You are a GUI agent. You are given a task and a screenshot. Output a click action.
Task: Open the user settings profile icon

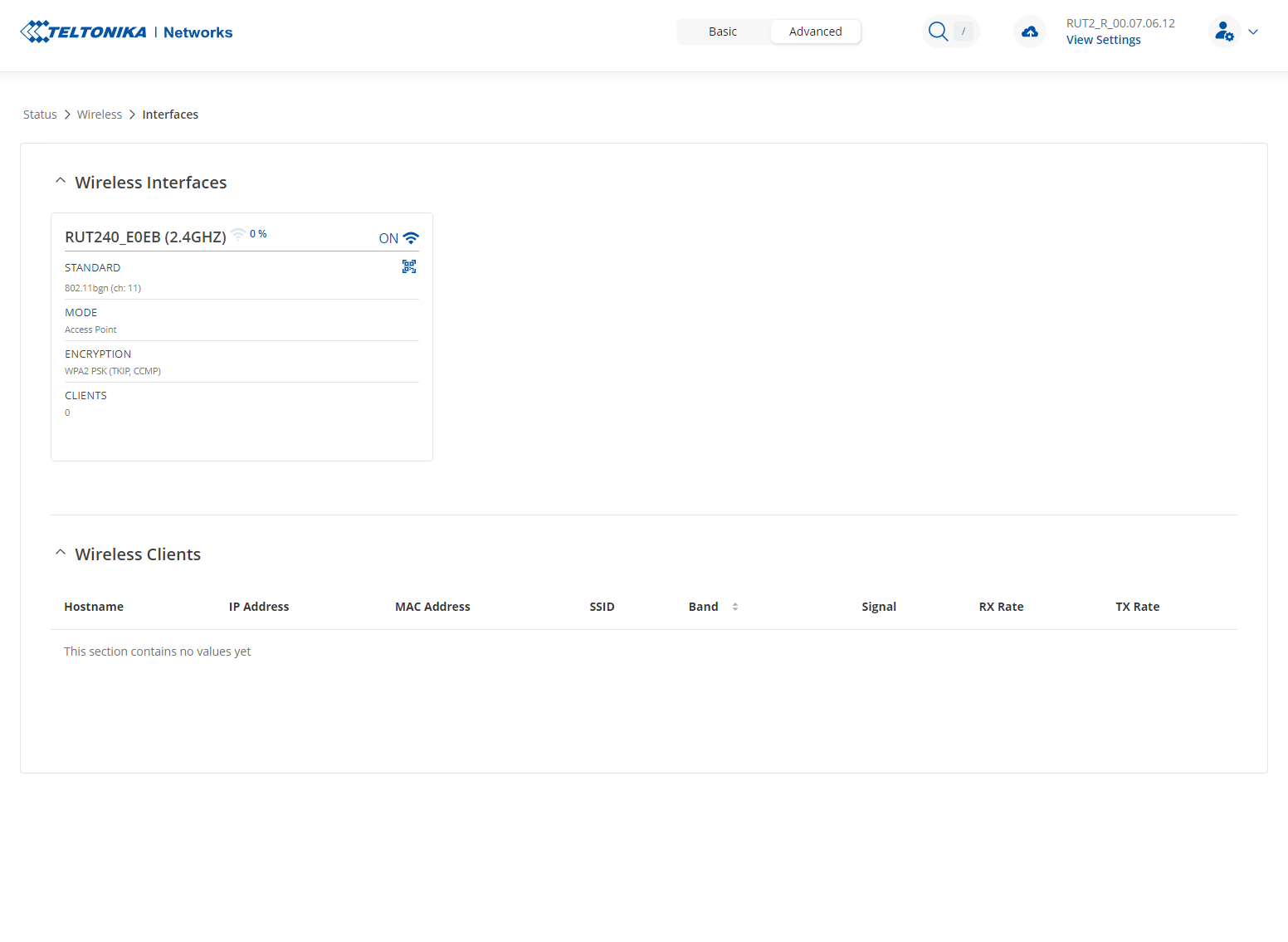pos(1224,32)
